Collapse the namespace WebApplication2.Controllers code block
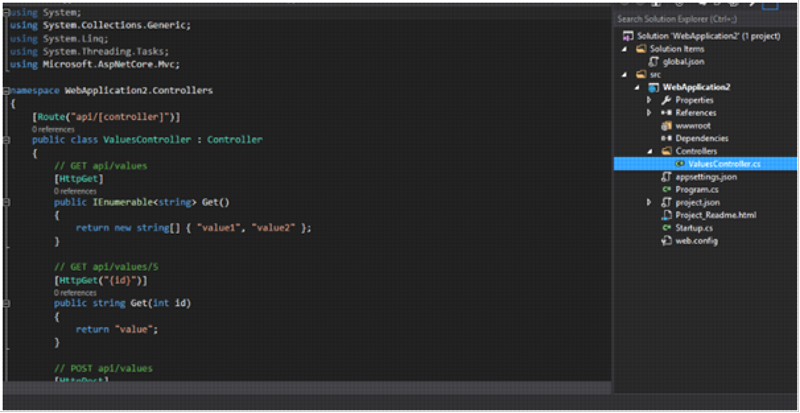The height and width of the screenshot is (413, 800). click(x=6, y=91)
